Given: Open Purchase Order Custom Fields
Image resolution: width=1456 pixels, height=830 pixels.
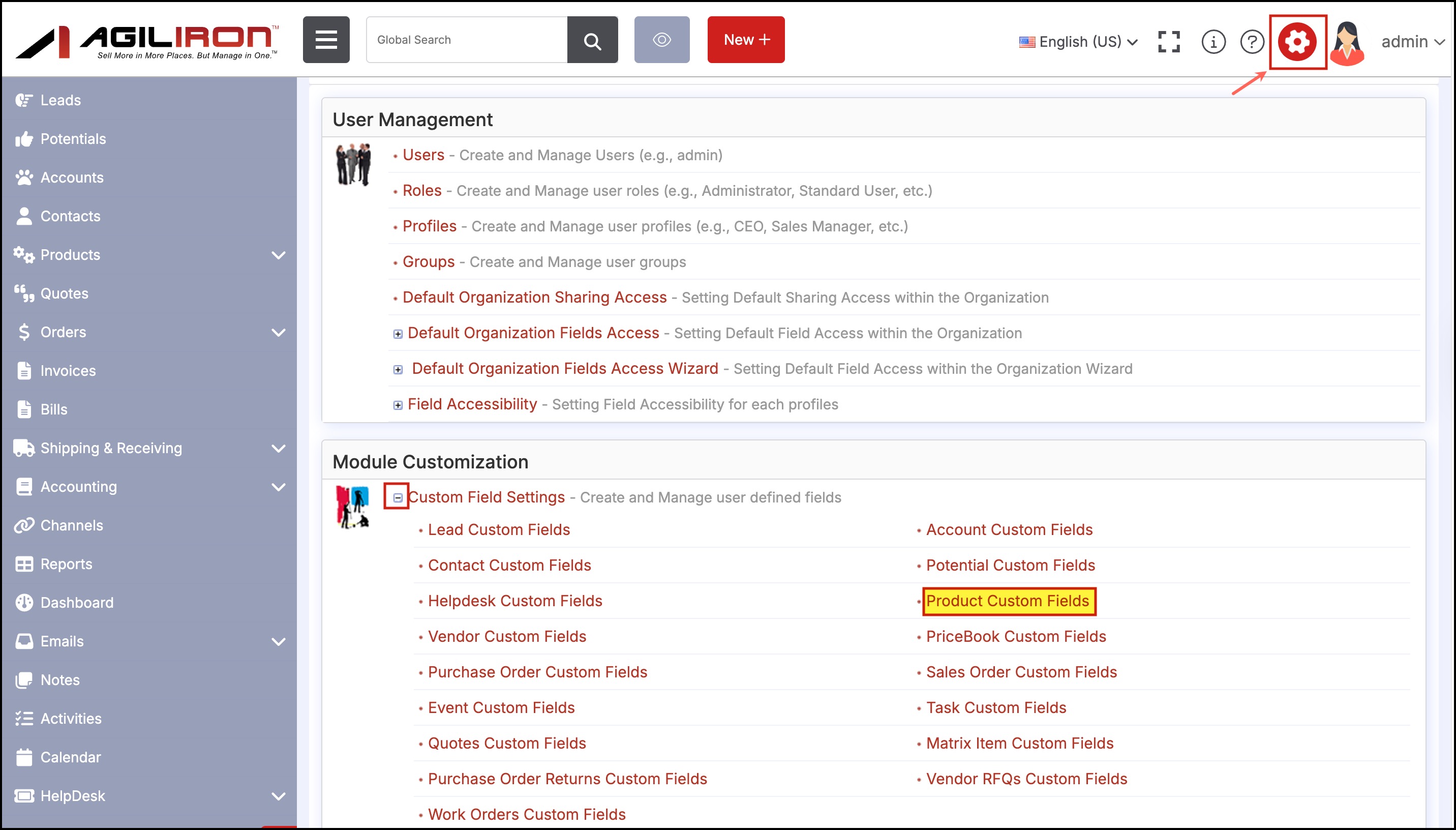Looking at the screenshot, I should click(x=538, y=673).
